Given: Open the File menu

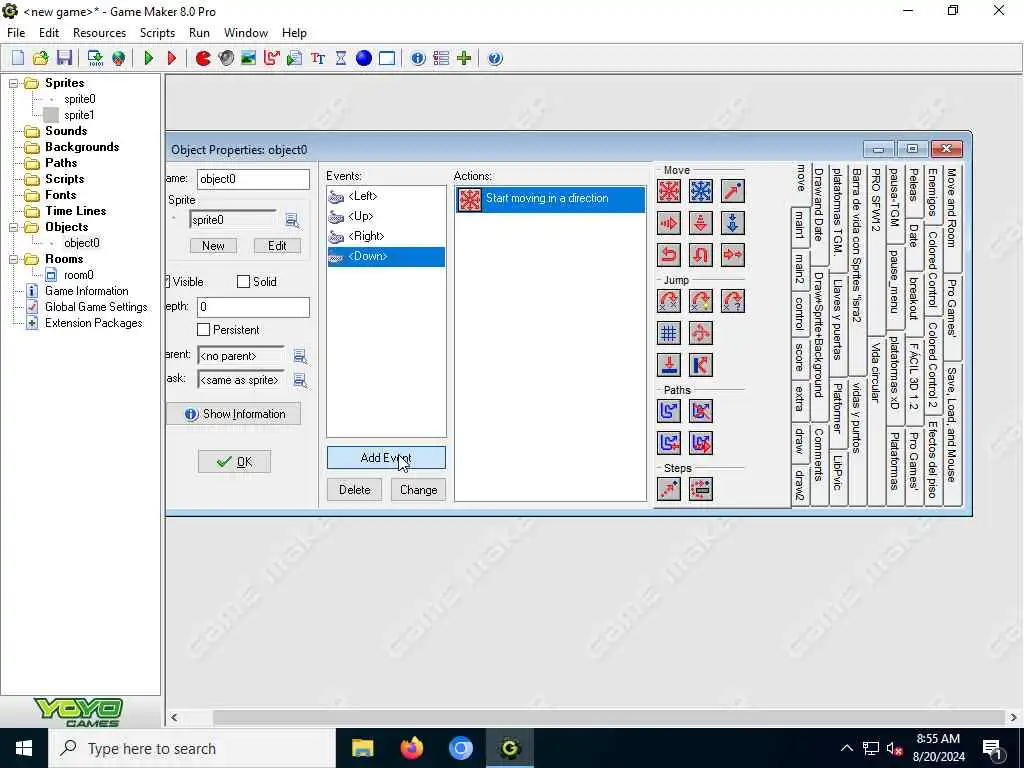Looking at the screenshot, I should [16, 33].
